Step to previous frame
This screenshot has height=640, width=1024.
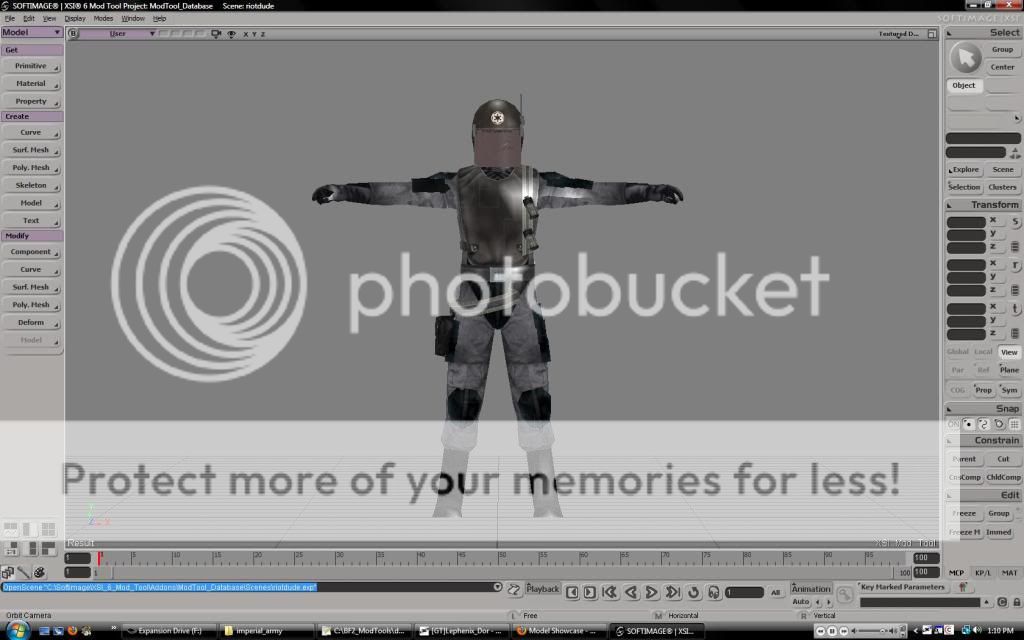coord(572,592)
